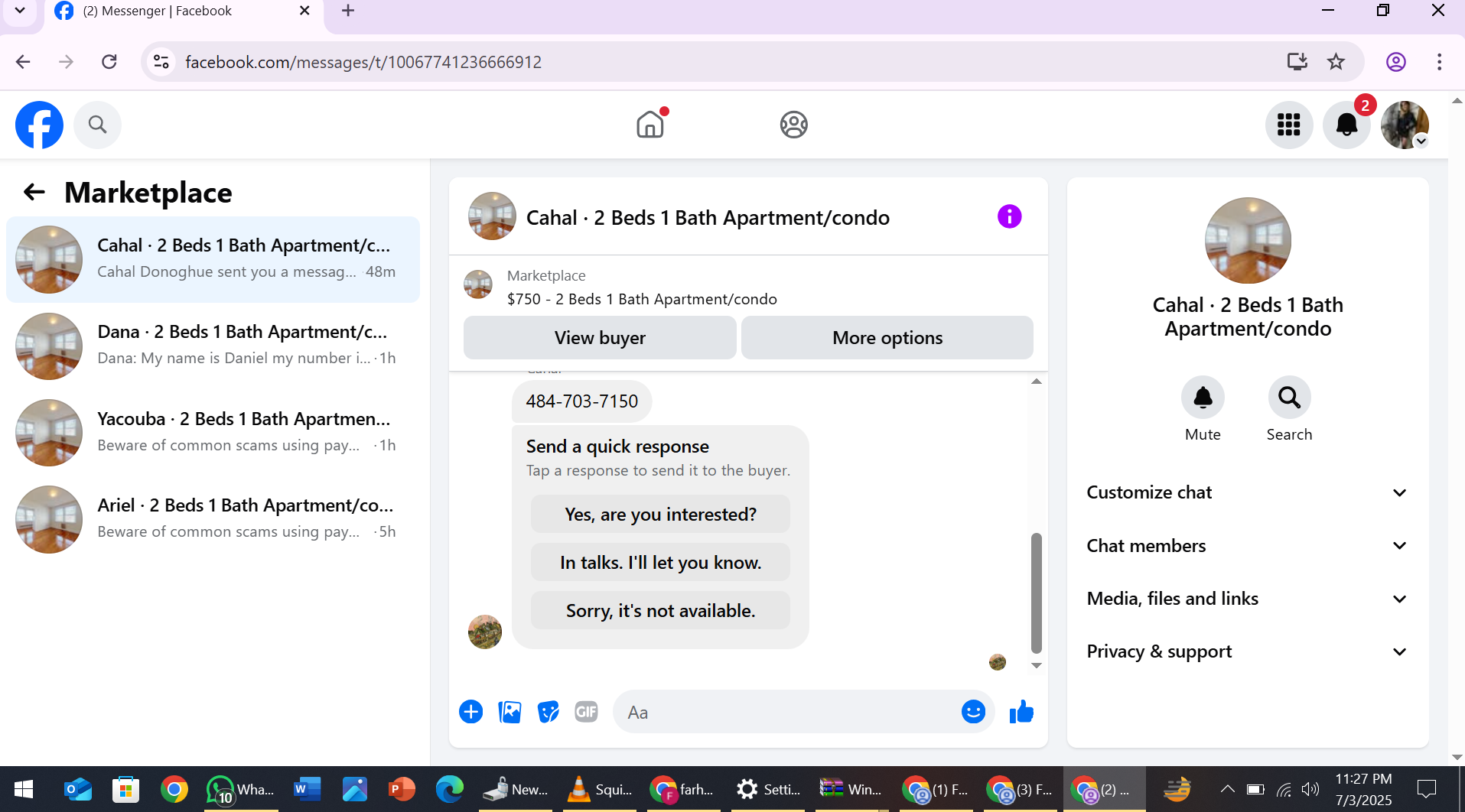Image resolution: width=1465 pixels, height=812 pixels.
Task: View site information icon
Action: point(161,62)
